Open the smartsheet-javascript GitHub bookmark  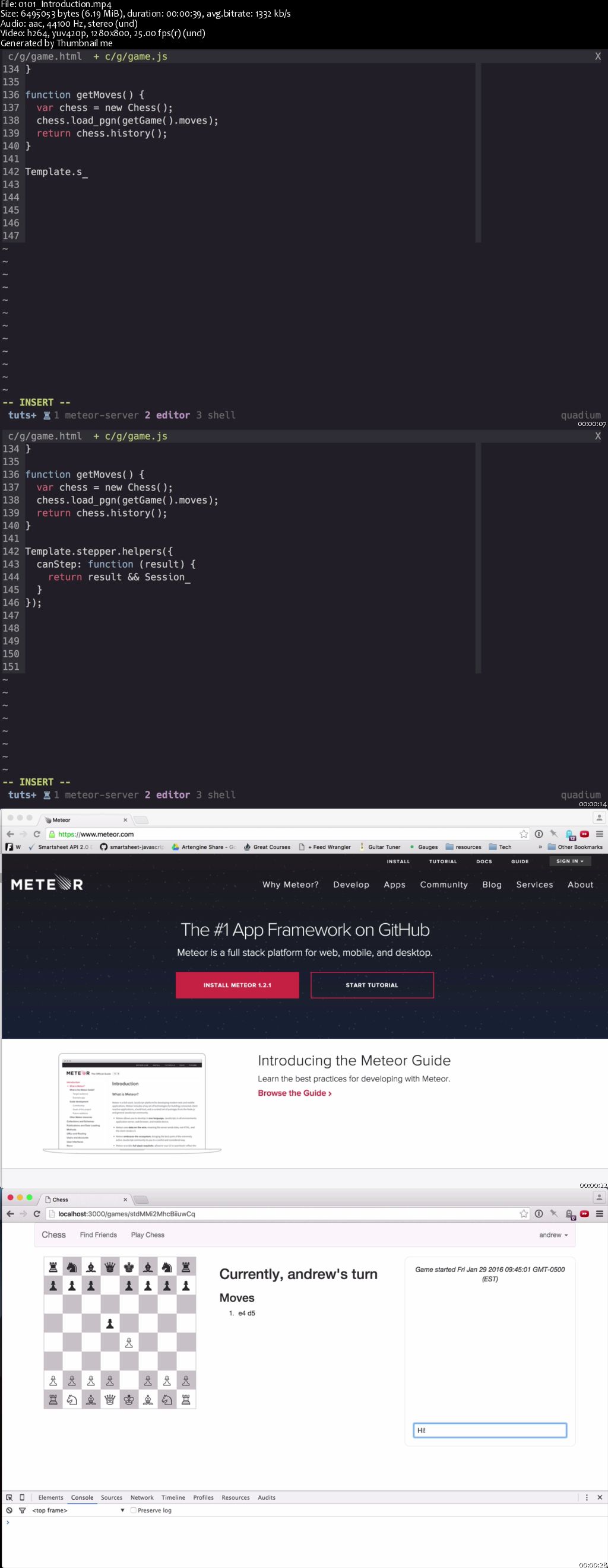click(x=132, y=847)
